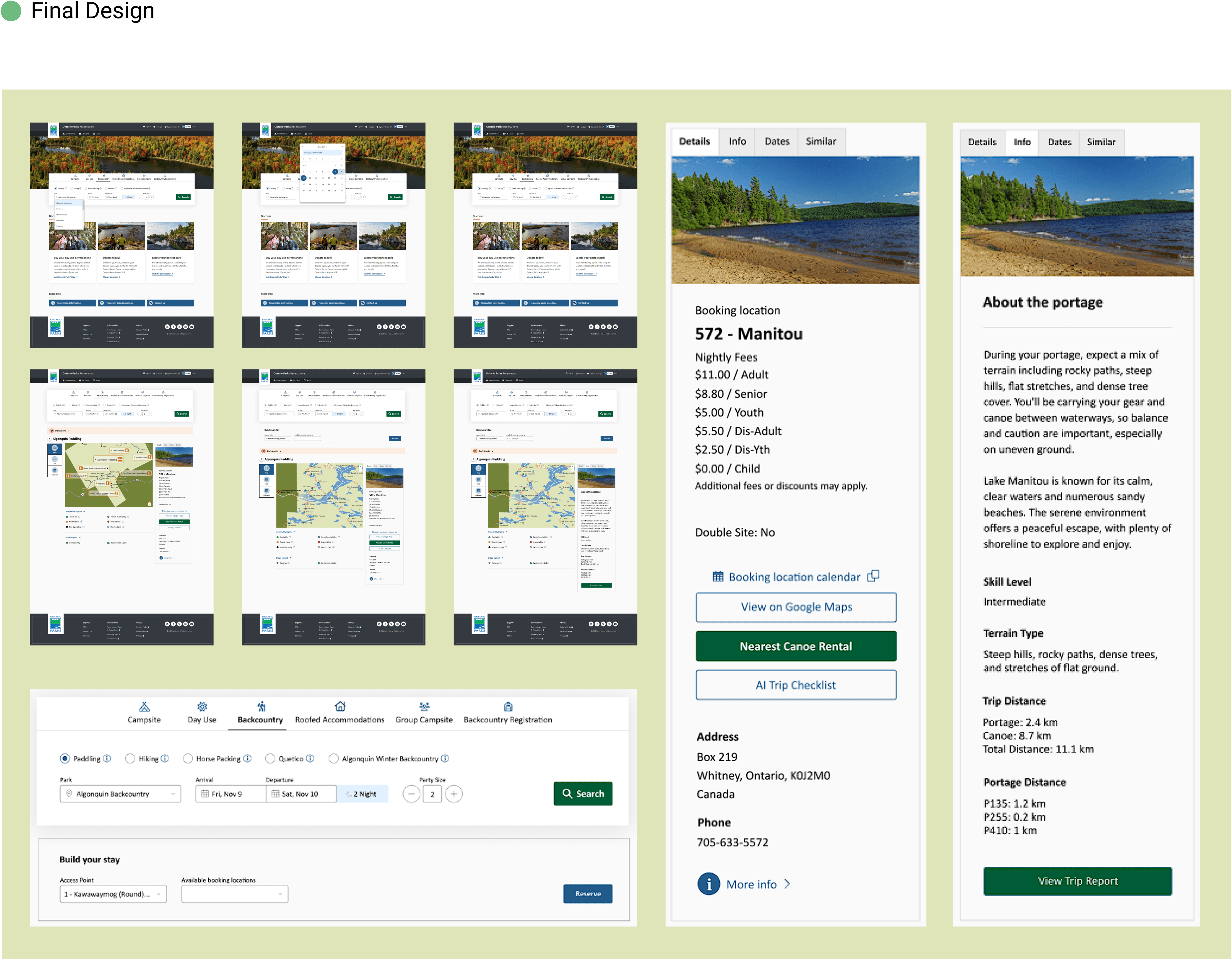Select the Hiking radio button
The height and width of the screenshot is (959, 1232).
[x=130, y=758]
